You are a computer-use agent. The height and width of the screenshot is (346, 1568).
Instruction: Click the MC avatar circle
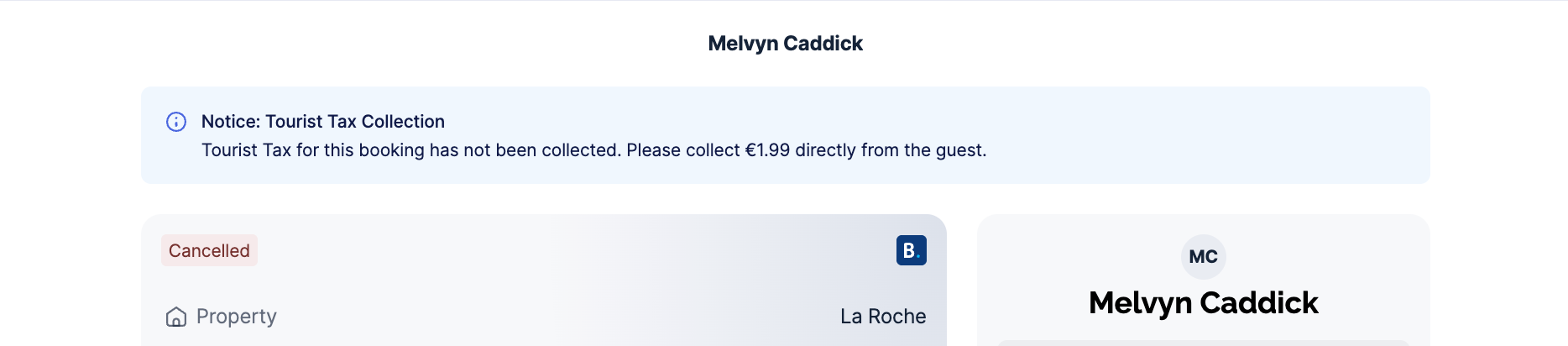point(1203,257)
